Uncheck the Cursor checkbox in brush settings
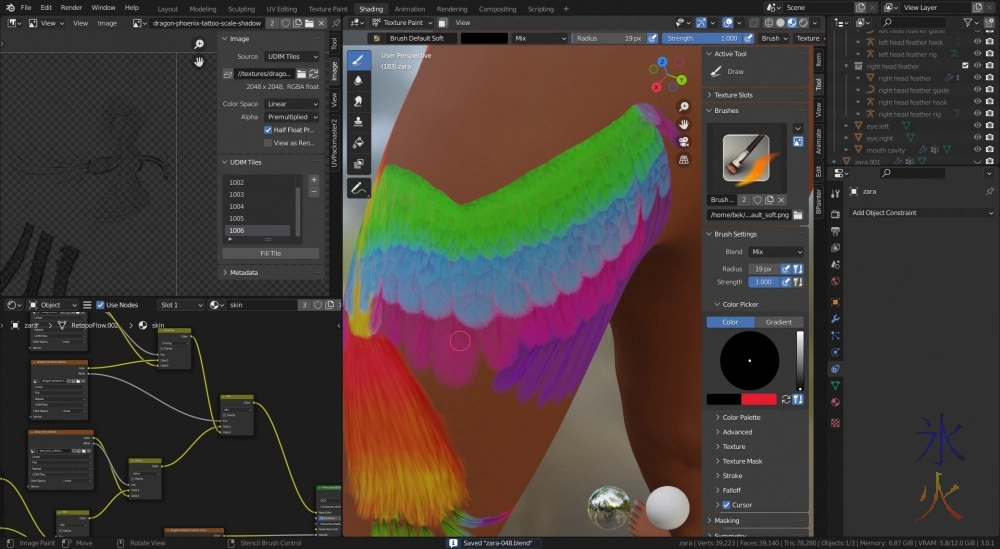Screen dimensions: 1000x549 click(x=726, y=505)
